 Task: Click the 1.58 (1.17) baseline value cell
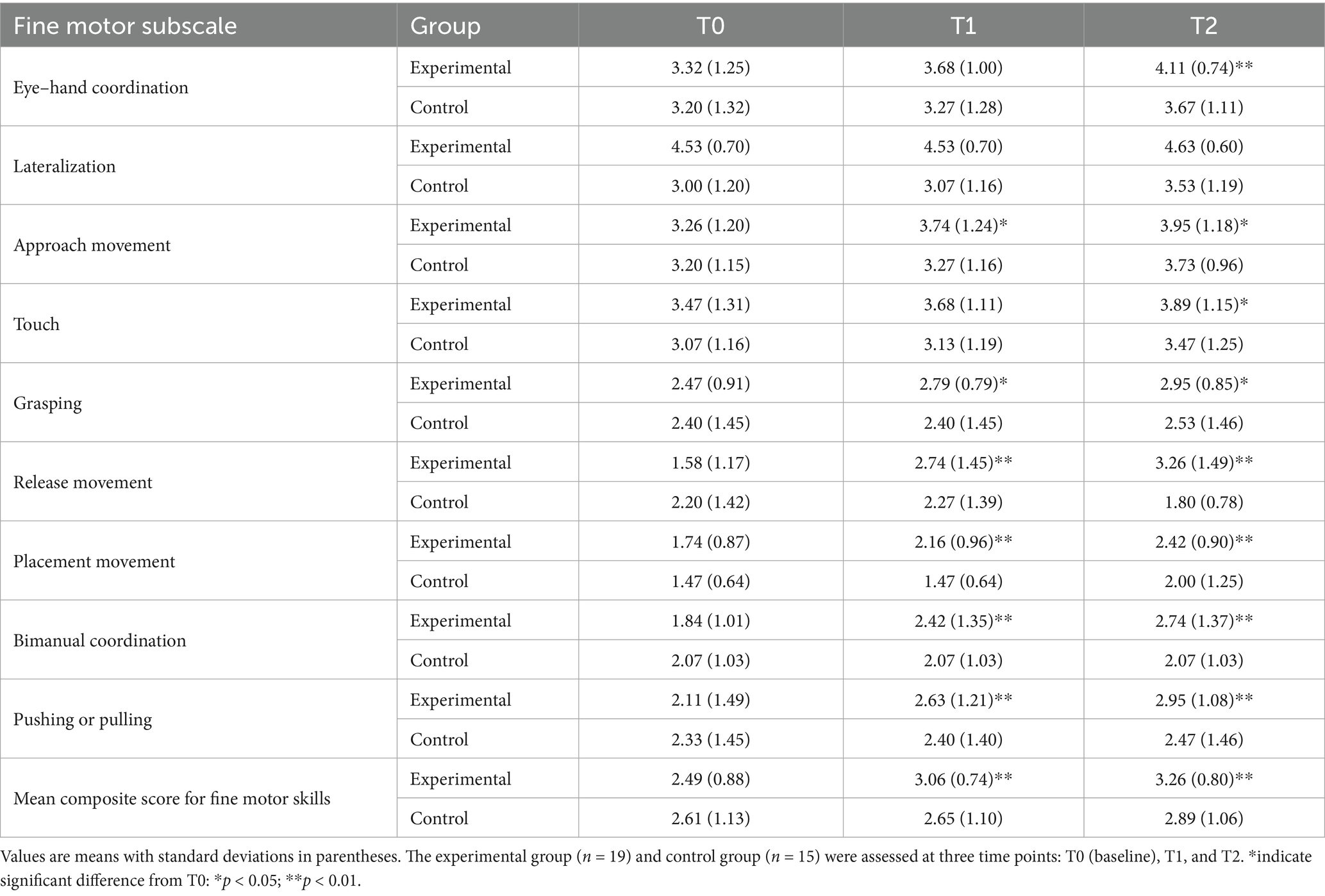tap(710, 463)
